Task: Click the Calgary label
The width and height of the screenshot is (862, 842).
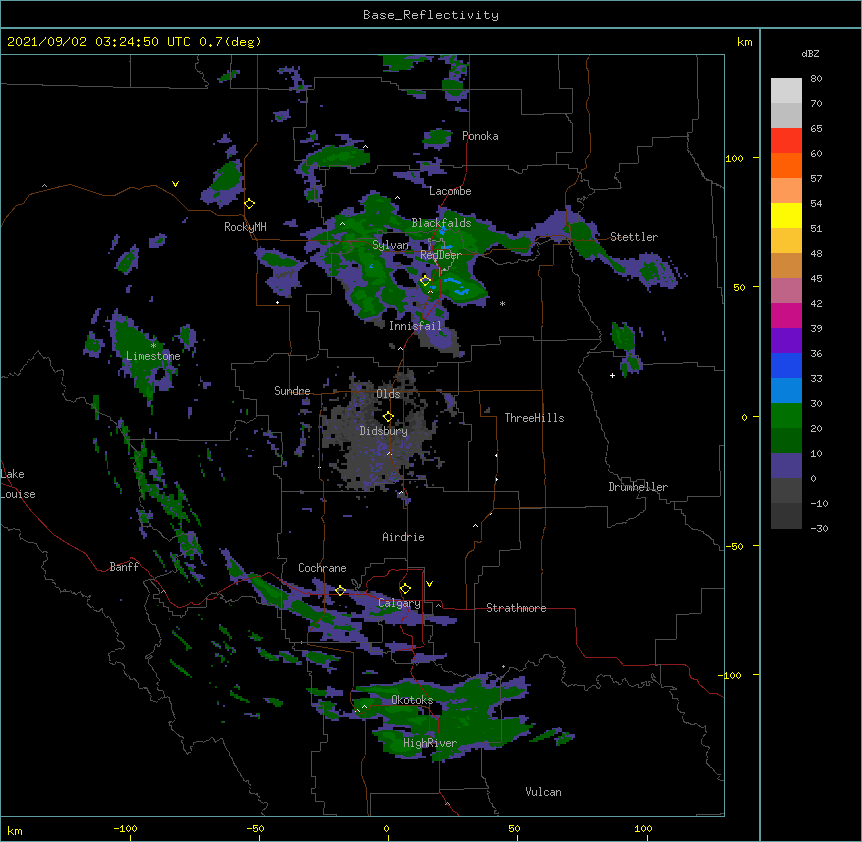Action: [x=399, y=603]
